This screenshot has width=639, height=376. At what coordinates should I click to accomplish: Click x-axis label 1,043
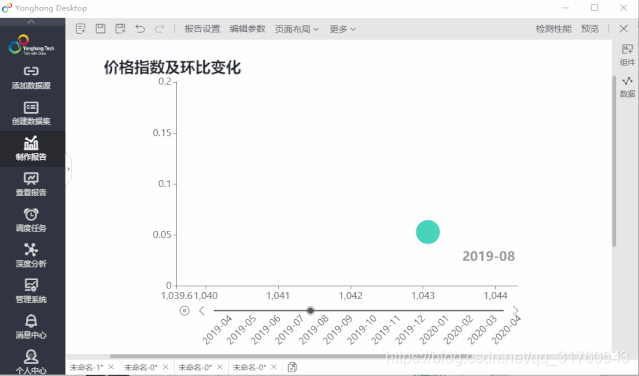pyautogui.click(x=423, y=295)
